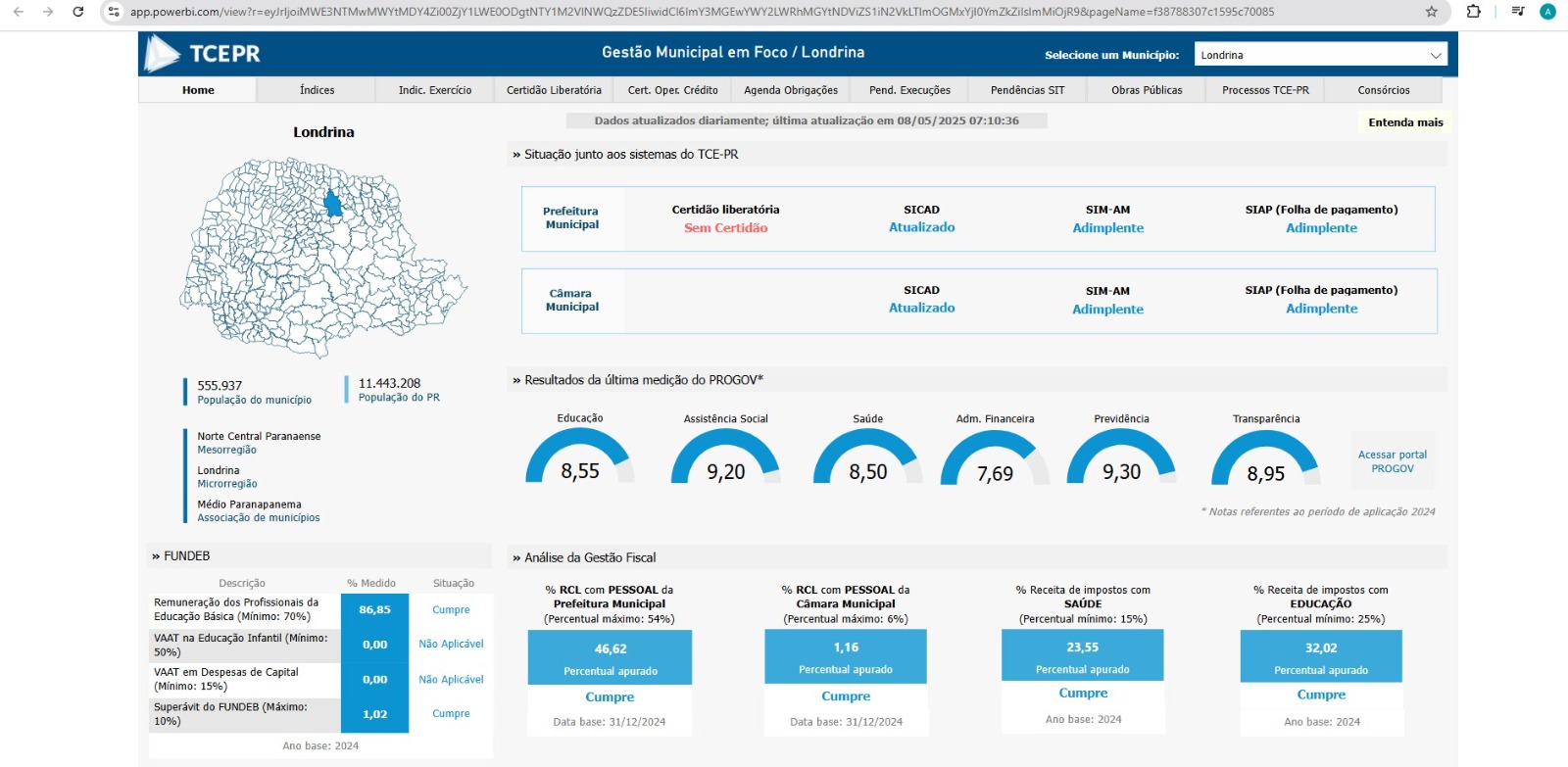Go forward in browser history
Image resolution: width=1568 pixels, height=767 pixels.
point(48,12)
